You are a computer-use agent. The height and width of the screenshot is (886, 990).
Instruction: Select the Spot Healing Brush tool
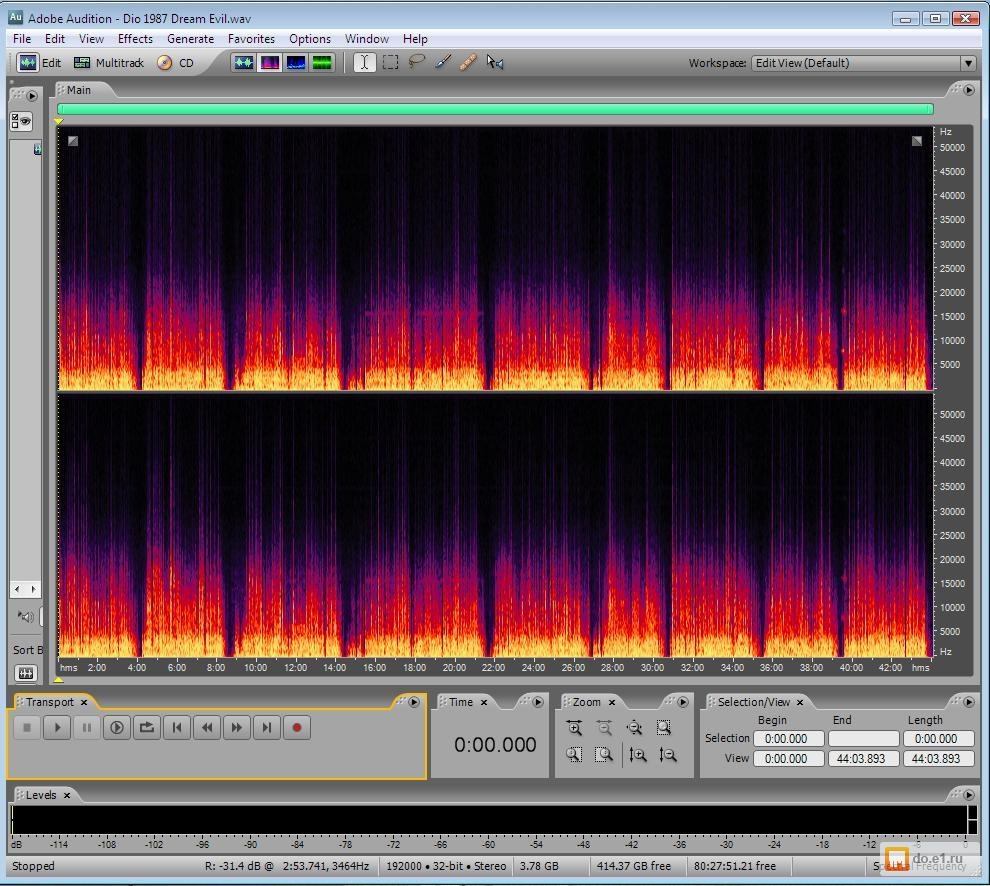pos(468,63)
